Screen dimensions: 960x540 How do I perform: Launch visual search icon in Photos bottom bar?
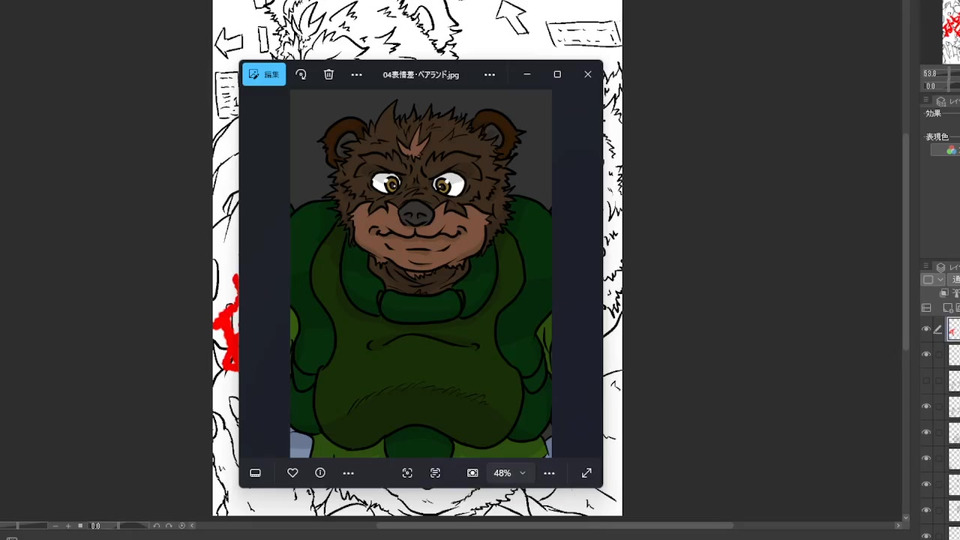[x=407, y=473]
